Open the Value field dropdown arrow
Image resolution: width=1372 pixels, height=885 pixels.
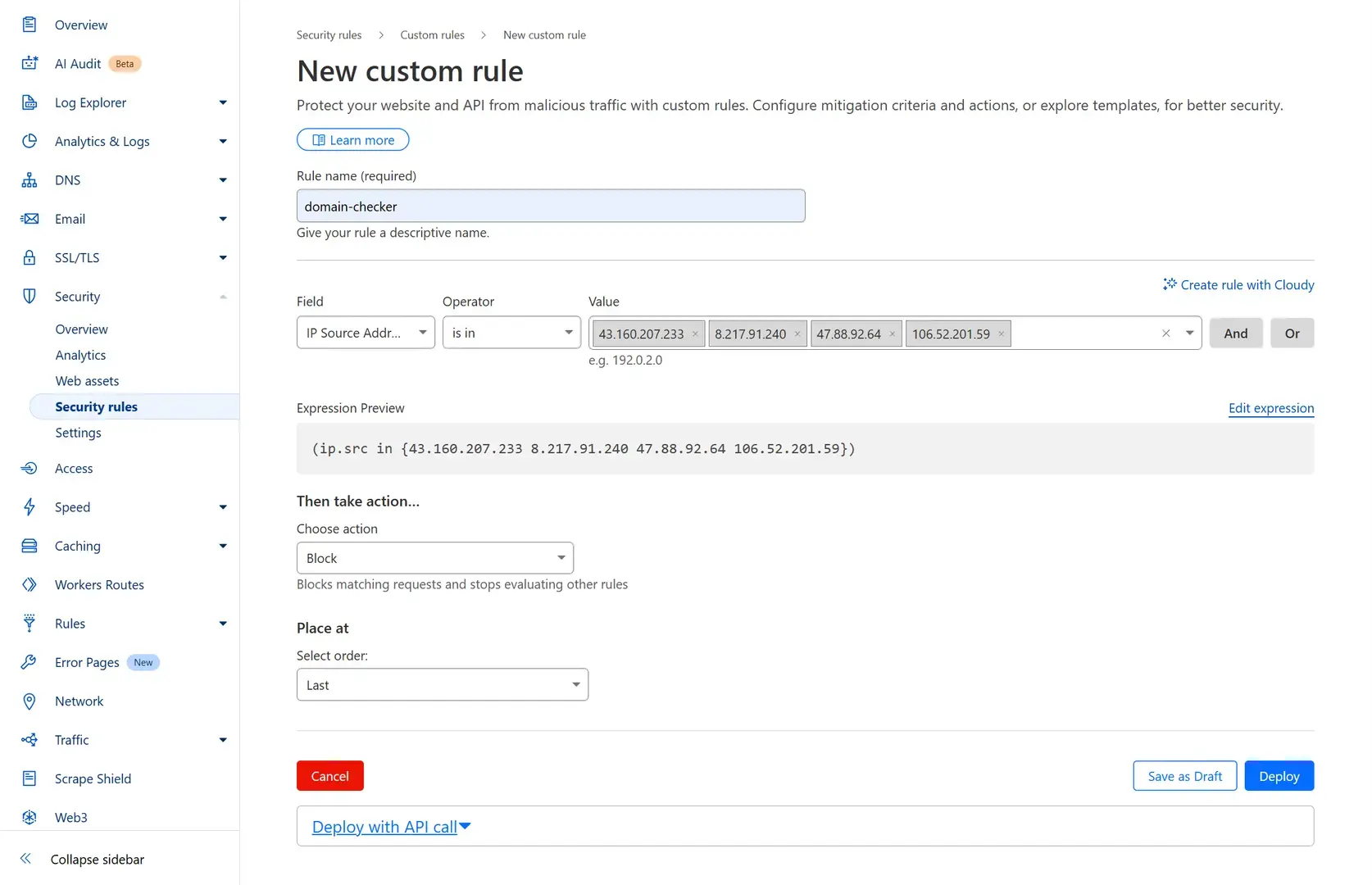click(x=1189, y=334)
